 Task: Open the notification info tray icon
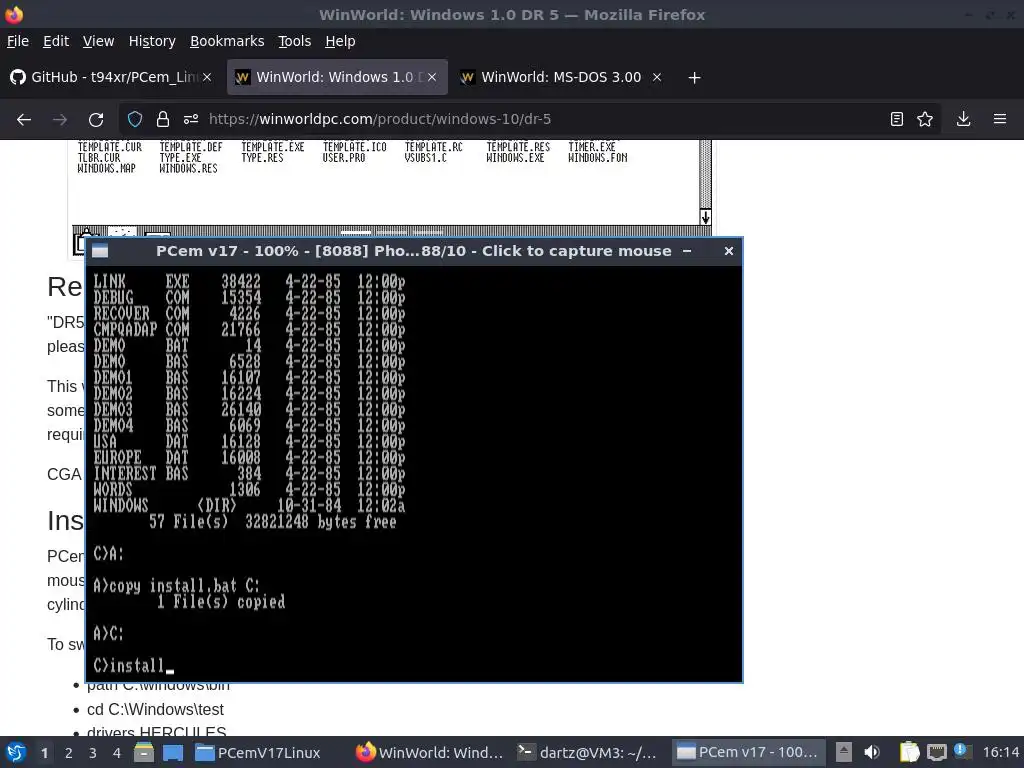click(962, 751)
